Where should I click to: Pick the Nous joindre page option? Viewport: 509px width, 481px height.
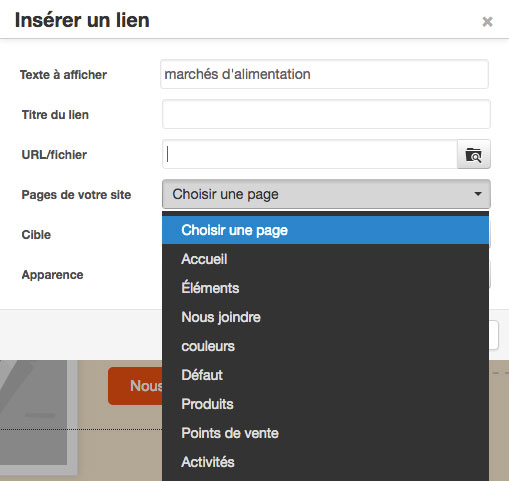coord(325,317)
